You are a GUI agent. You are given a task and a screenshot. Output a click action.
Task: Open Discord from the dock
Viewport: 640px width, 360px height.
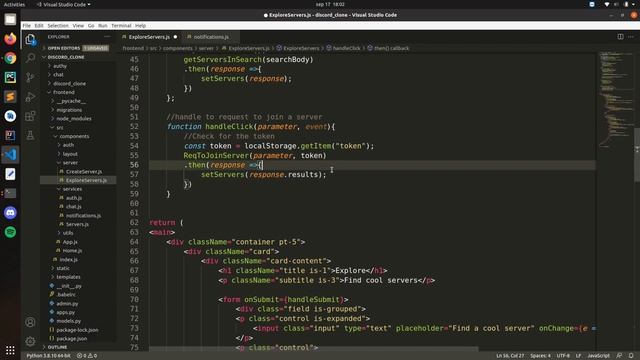pos(10,213)
